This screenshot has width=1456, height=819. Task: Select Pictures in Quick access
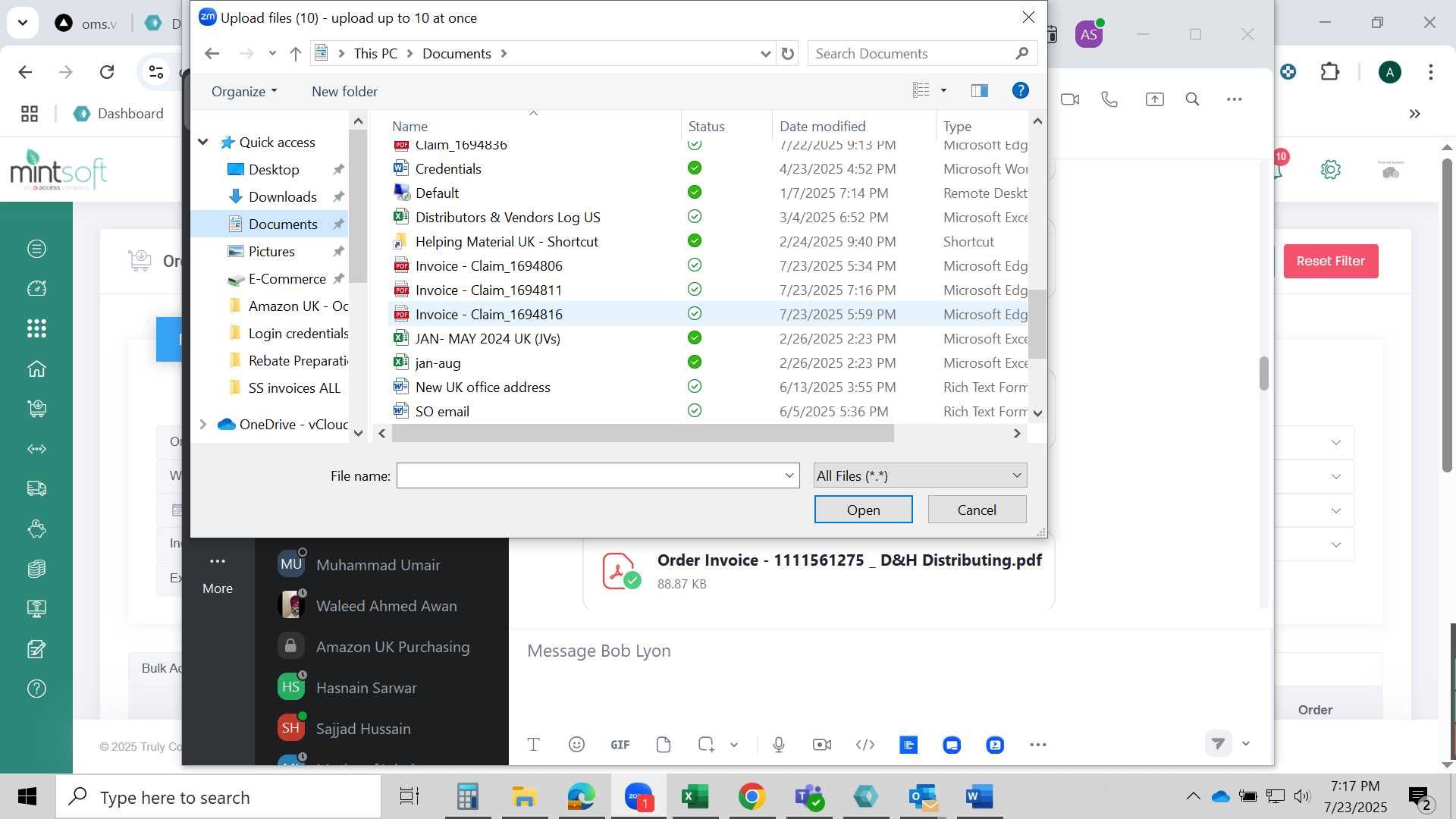click(271, 251)
